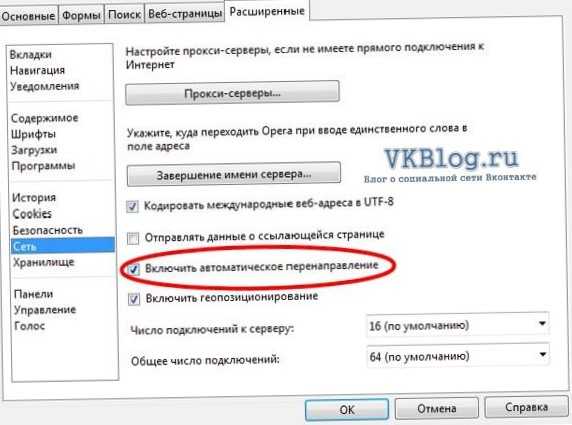Enable Отправлять данные о ссылающейся странице

coord(133,239)
